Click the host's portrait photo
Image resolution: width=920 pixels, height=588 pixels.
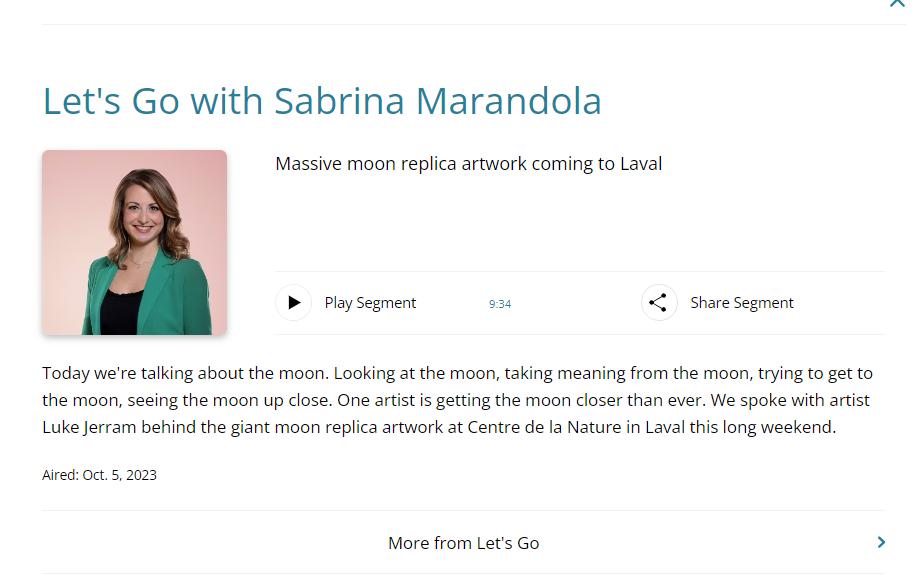click(135, 242)
